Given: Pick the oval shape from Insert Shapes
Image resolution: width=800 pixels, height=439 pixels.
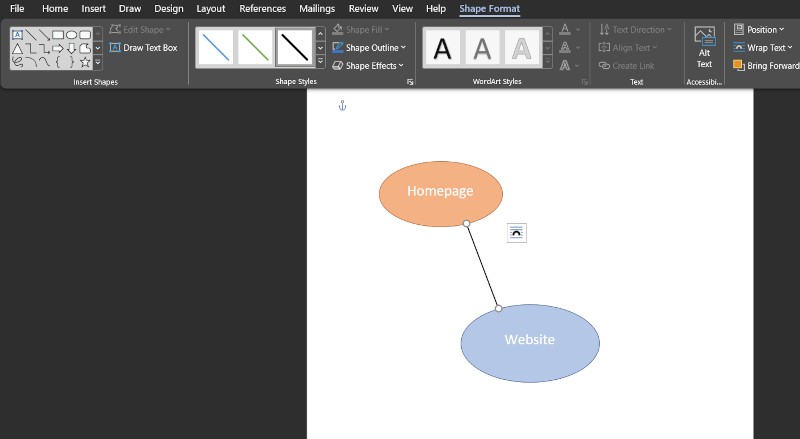Looking at the screenshot, I should pos(71,34).
